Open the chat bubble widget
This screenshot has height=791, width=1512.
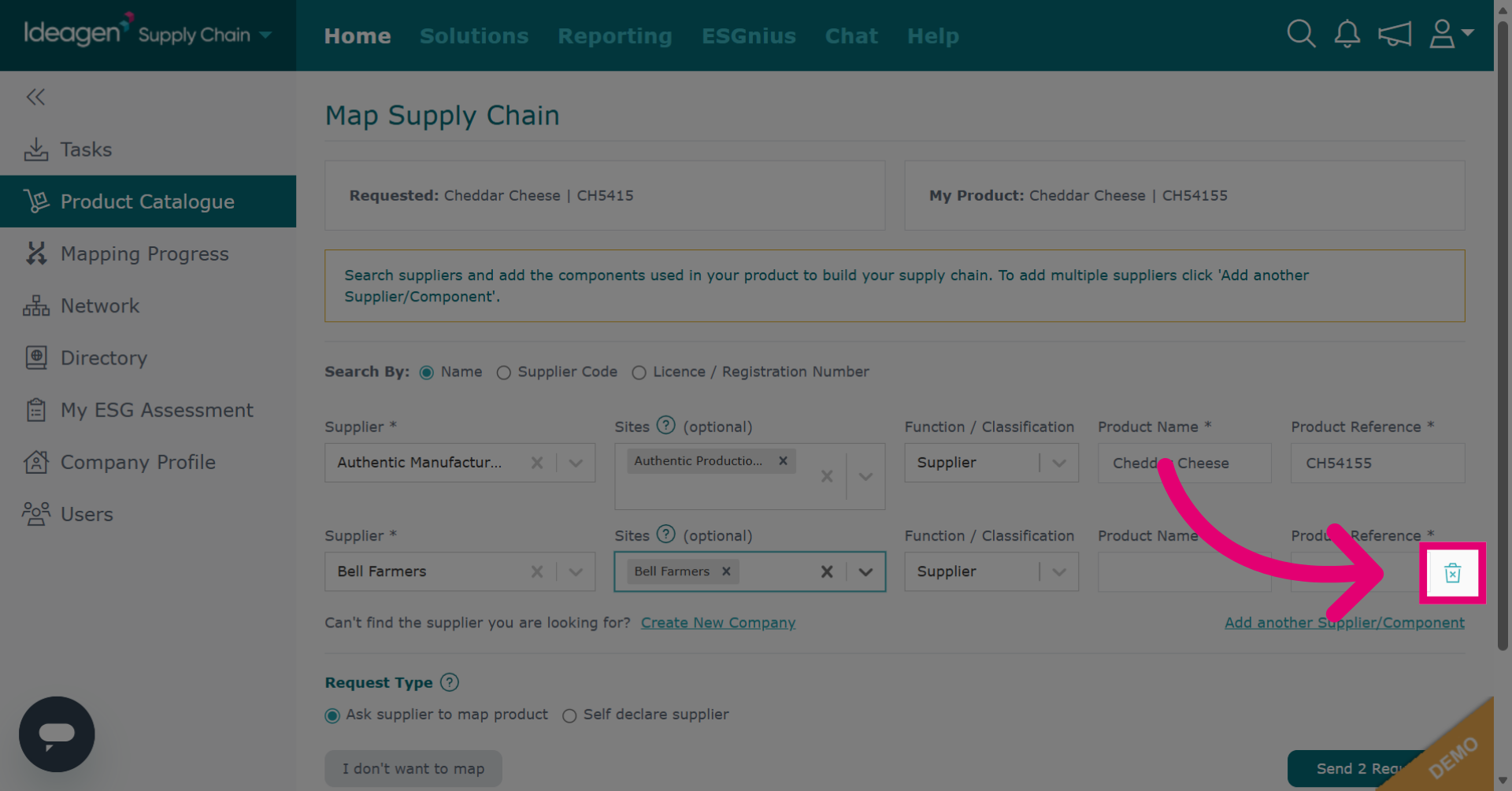pyautogui.click(x=57, y=734)
